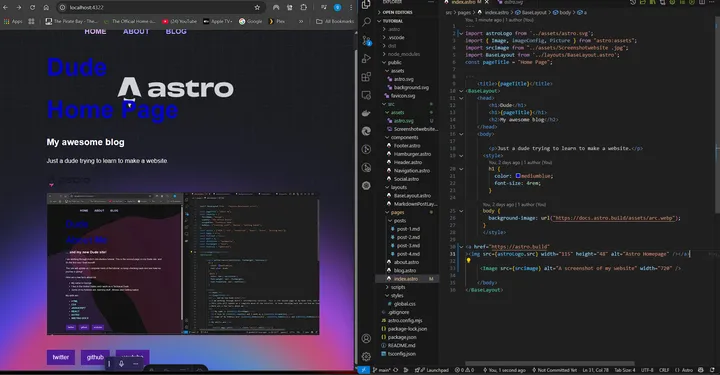The image size is (720, 375).
Task: Click problems errors and warnings count in status bar
Action: (x=464, y=370)
